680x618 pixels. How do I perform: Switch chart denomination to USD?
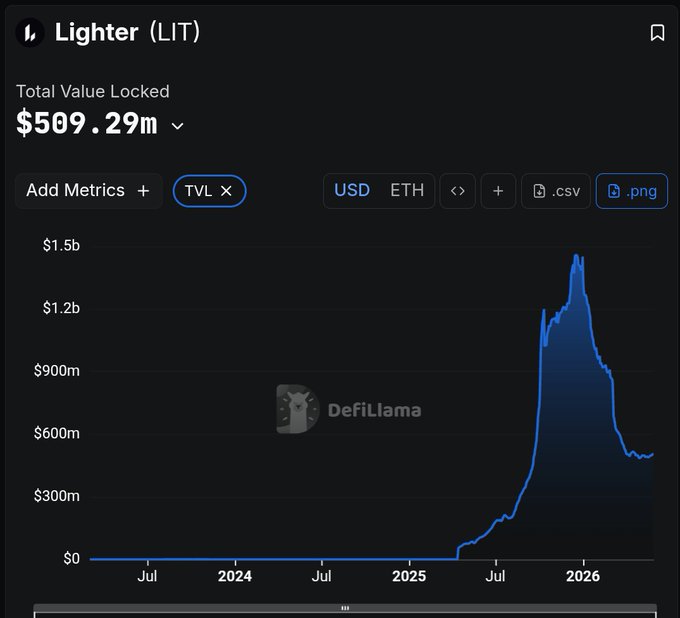(x=352, y=190)
